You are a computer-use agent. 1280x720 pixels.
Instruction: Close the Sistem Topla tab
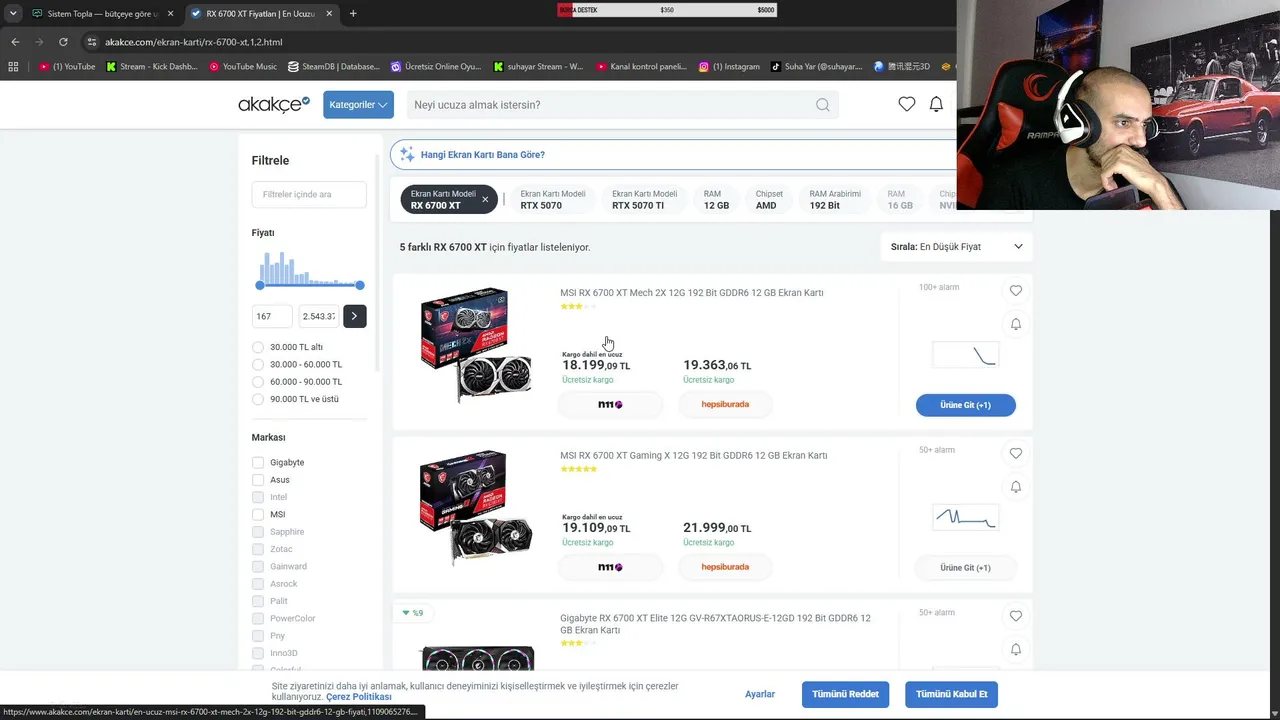click(x=171, y=13)
